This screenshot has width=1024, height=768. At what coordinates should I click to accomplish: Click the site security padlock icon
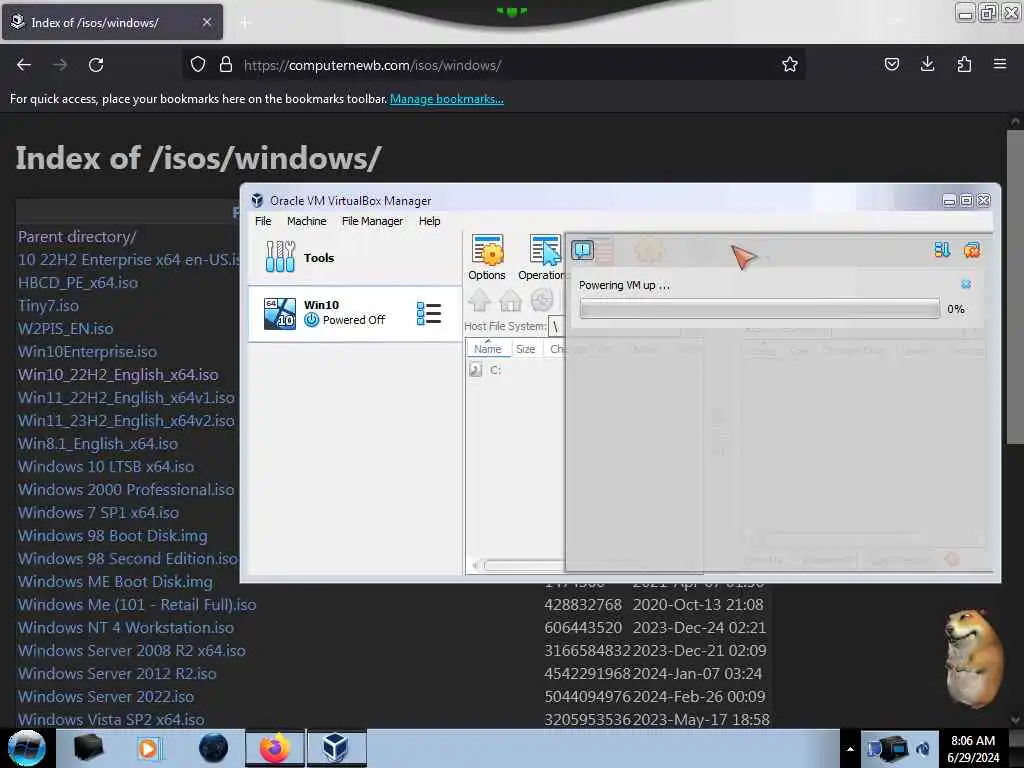[226, 65]
